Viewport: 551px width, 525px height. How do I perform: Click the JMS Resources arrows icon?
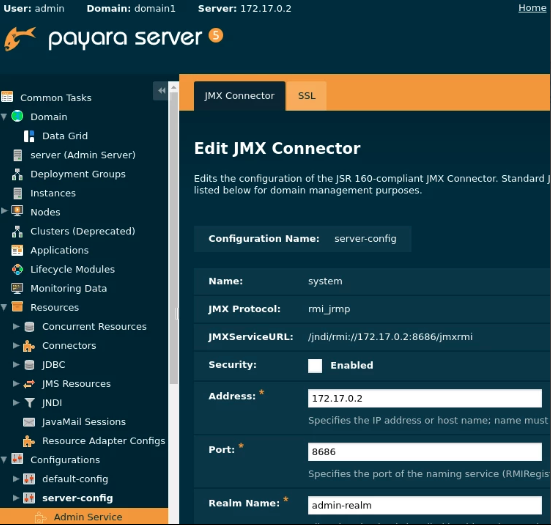(x=29, y=384)
